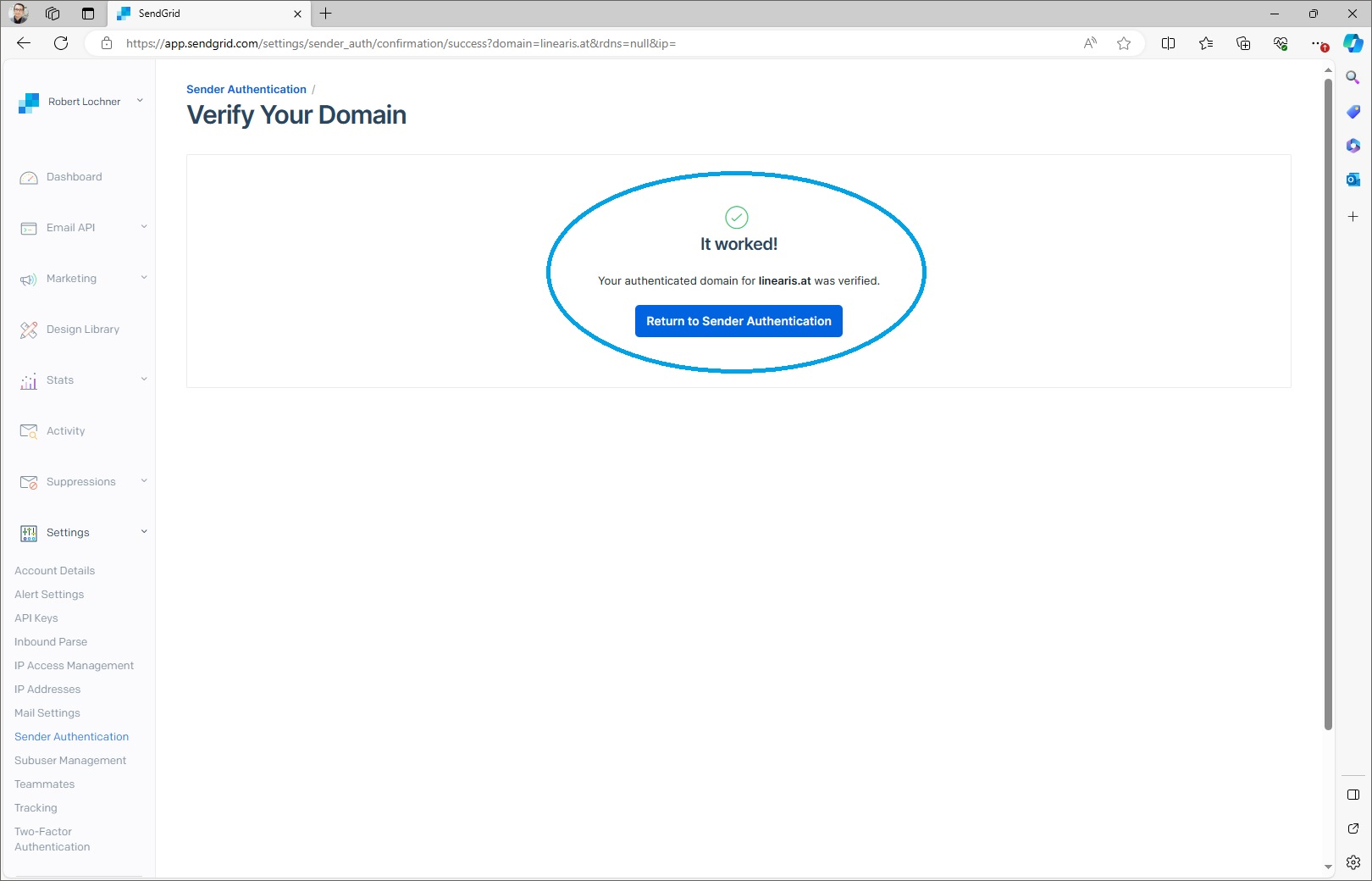Click the Microsoft 365 sidebar icon
Screen dimensions: 1372x881
click(1353, 146)
